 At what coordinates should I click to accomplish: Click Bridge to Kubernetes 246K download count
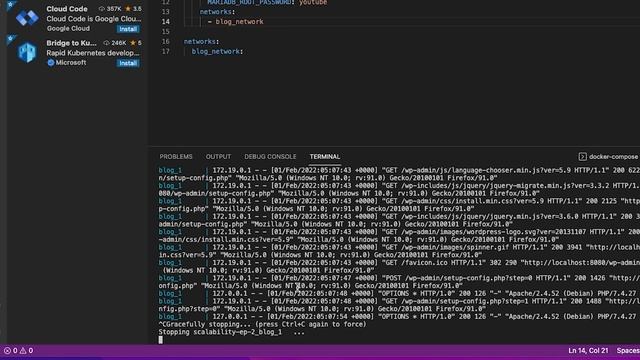115,43
